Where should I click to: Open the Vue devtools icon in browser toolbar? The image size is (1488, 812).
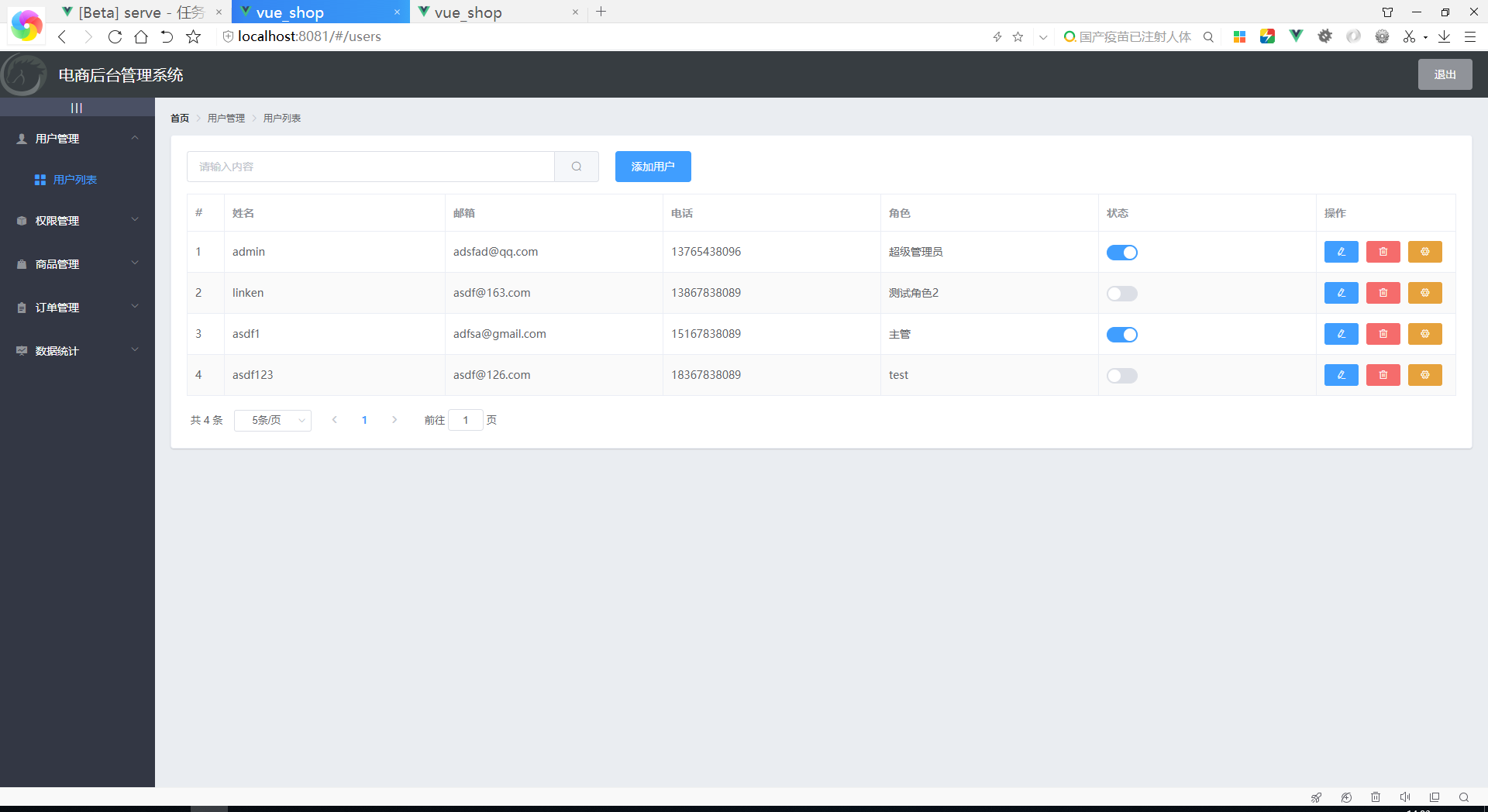tap(1296, 36)
